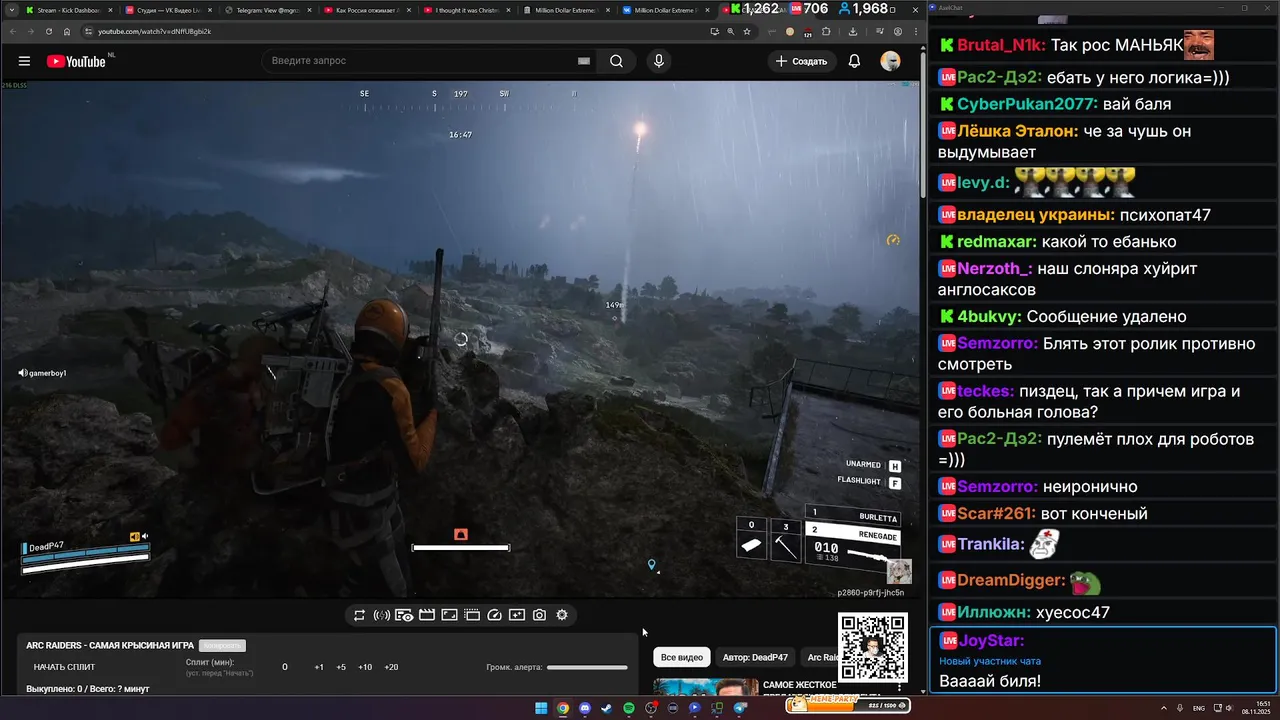Select the JoyStar Ваааай биля! chat message
Viewport: 1280px width, 720px height.
[1103, 661]
